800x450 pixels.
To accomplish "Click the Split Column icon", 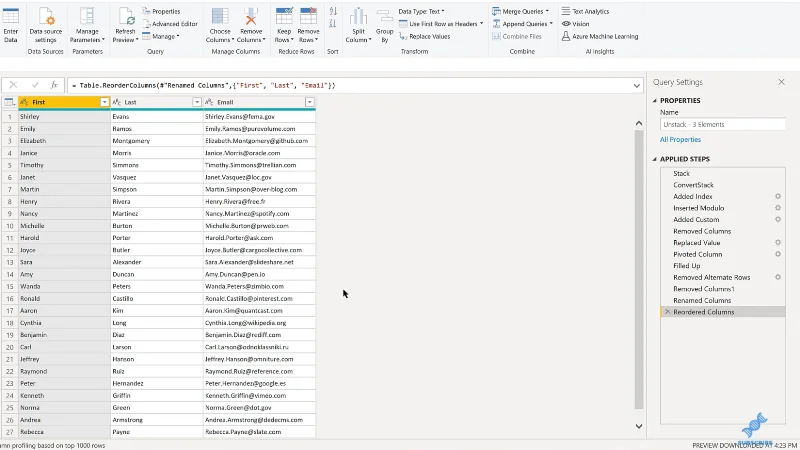I will pyautogui.click(x=358, y=17).
